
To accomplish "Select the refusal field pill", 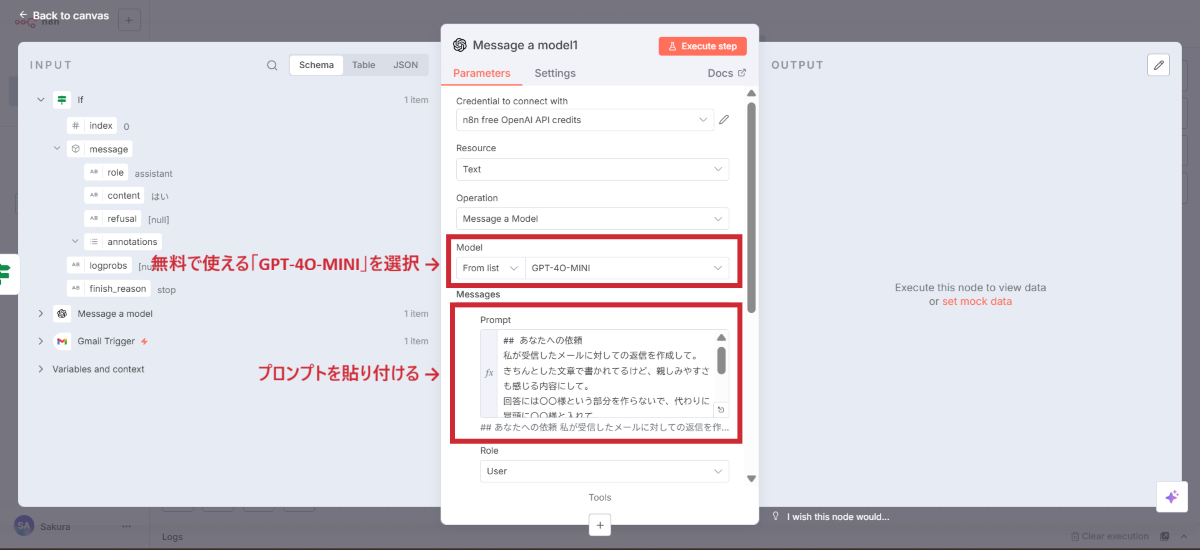I will 113,218.
